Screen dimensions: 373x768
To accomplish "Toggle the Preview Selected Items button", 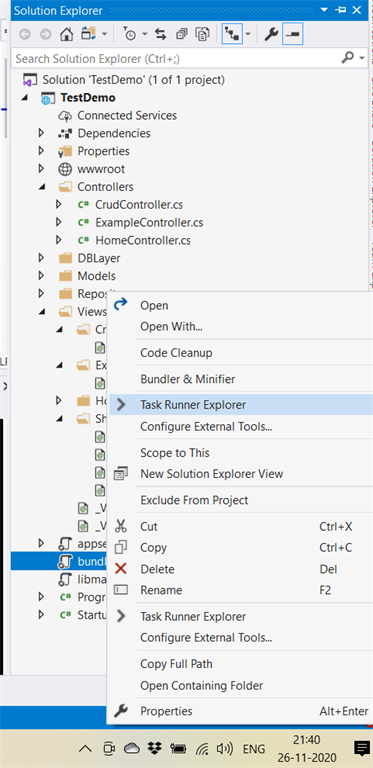I will click(x=293, y=34).
